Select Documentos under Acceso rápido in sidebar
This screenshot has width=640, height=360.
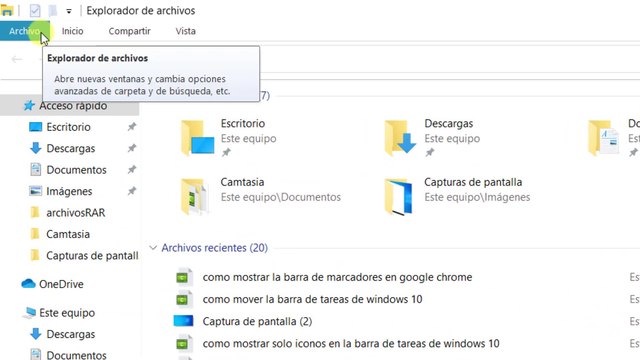pos(76,170)
